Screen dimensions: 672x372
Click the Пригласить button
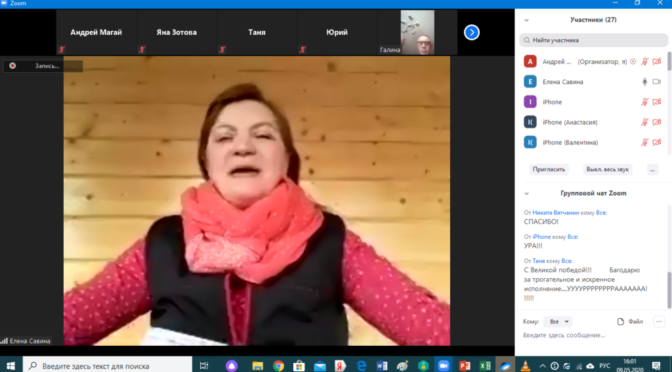[549, 169]
